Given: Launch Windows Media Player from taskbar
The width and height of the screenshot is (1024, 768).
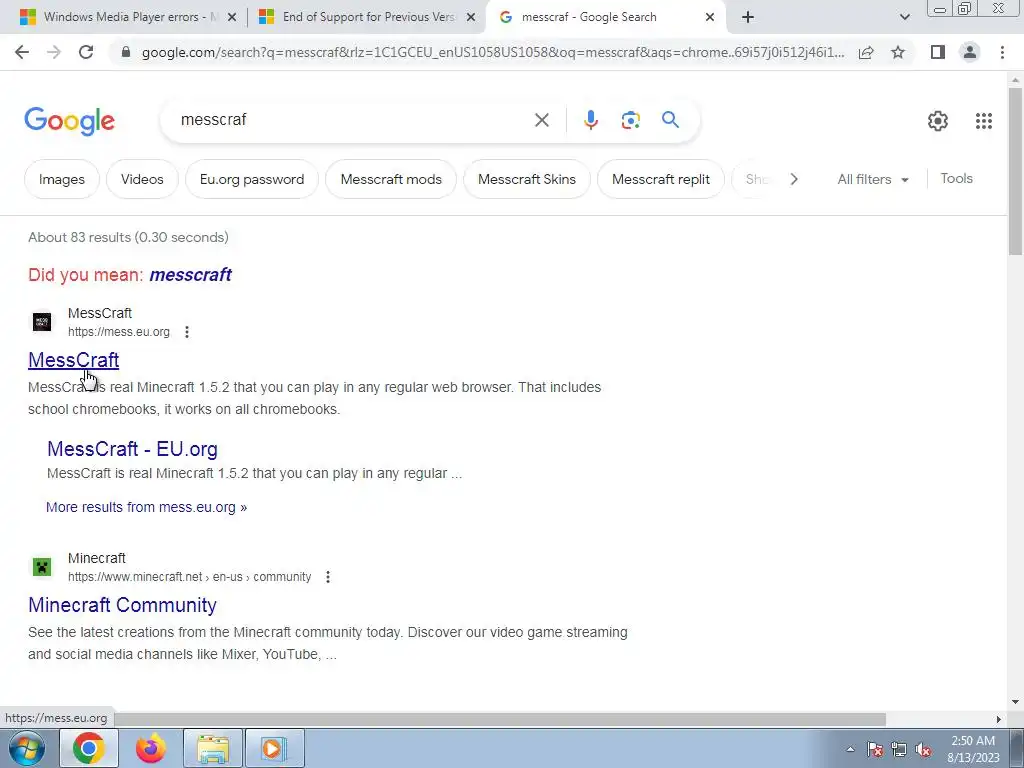Looking at the screenshot, I should pyautogui.click(x=275, y=748).
